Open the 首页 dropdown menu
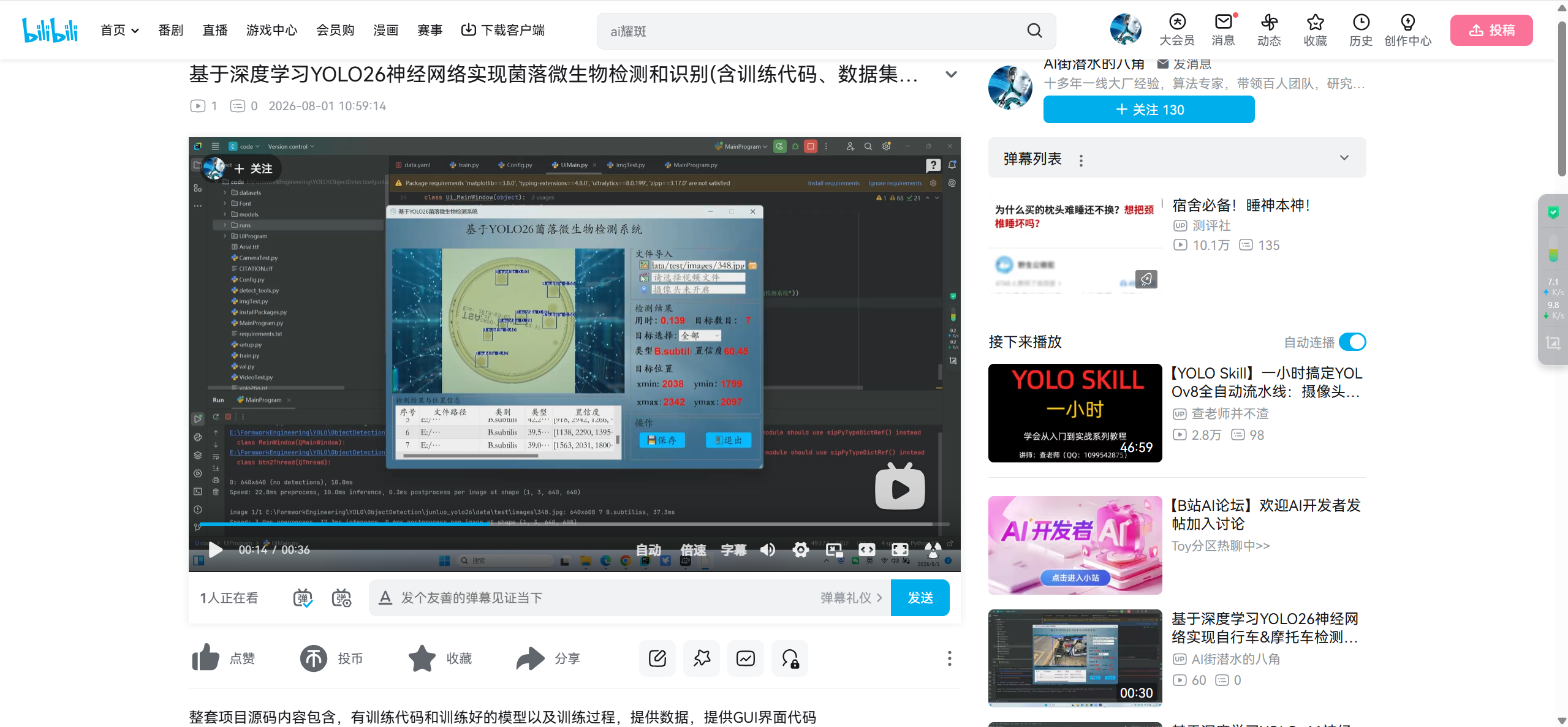Viewport: 1568px width, 727px height. [119, 30]
